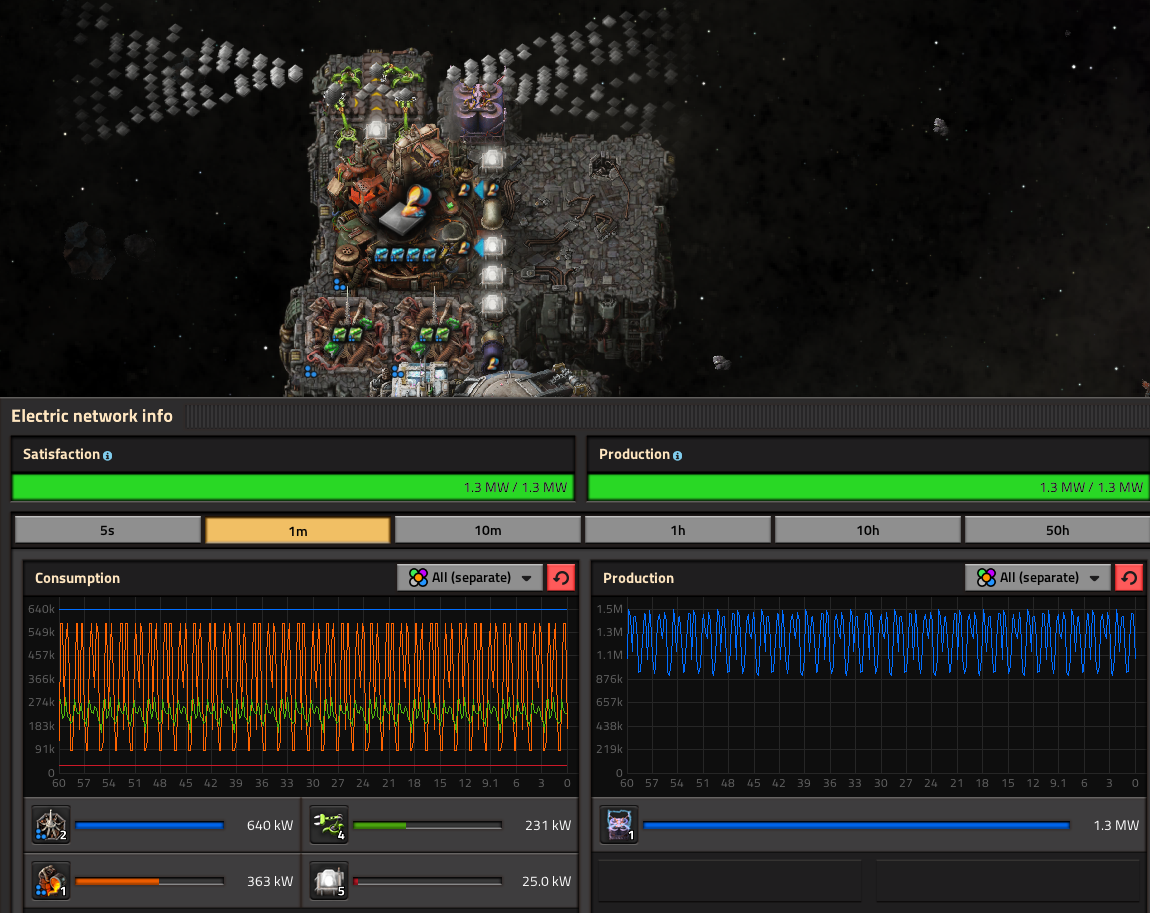Image resolution: width=1150 pixels, height=913 pixels.
Task: Click the 25.0 kW value text
Action: pyautogui.click(x=546, y=881)
